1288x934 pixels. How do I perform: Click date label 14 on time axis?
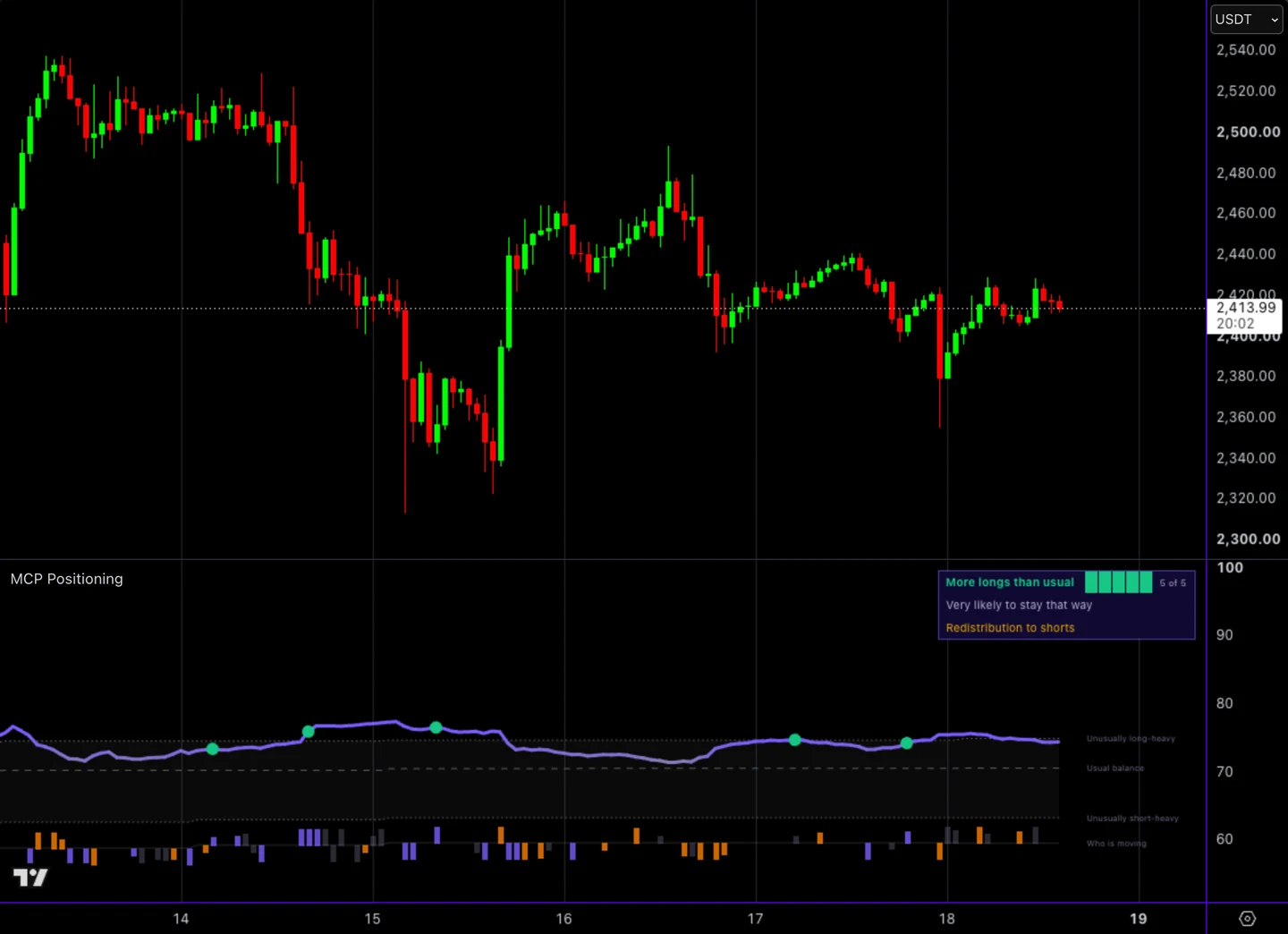[x=181, y=919]
